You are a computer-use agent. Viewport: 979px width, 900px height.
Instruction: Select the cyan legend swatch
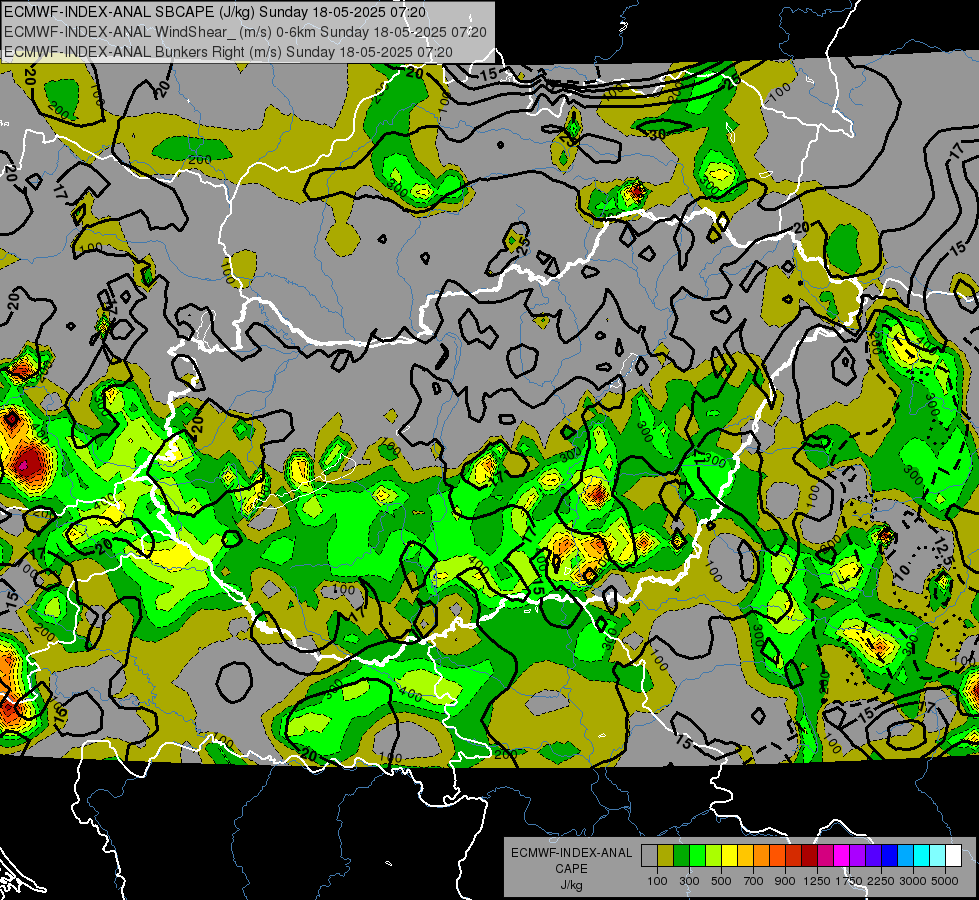tap(922, 855)
